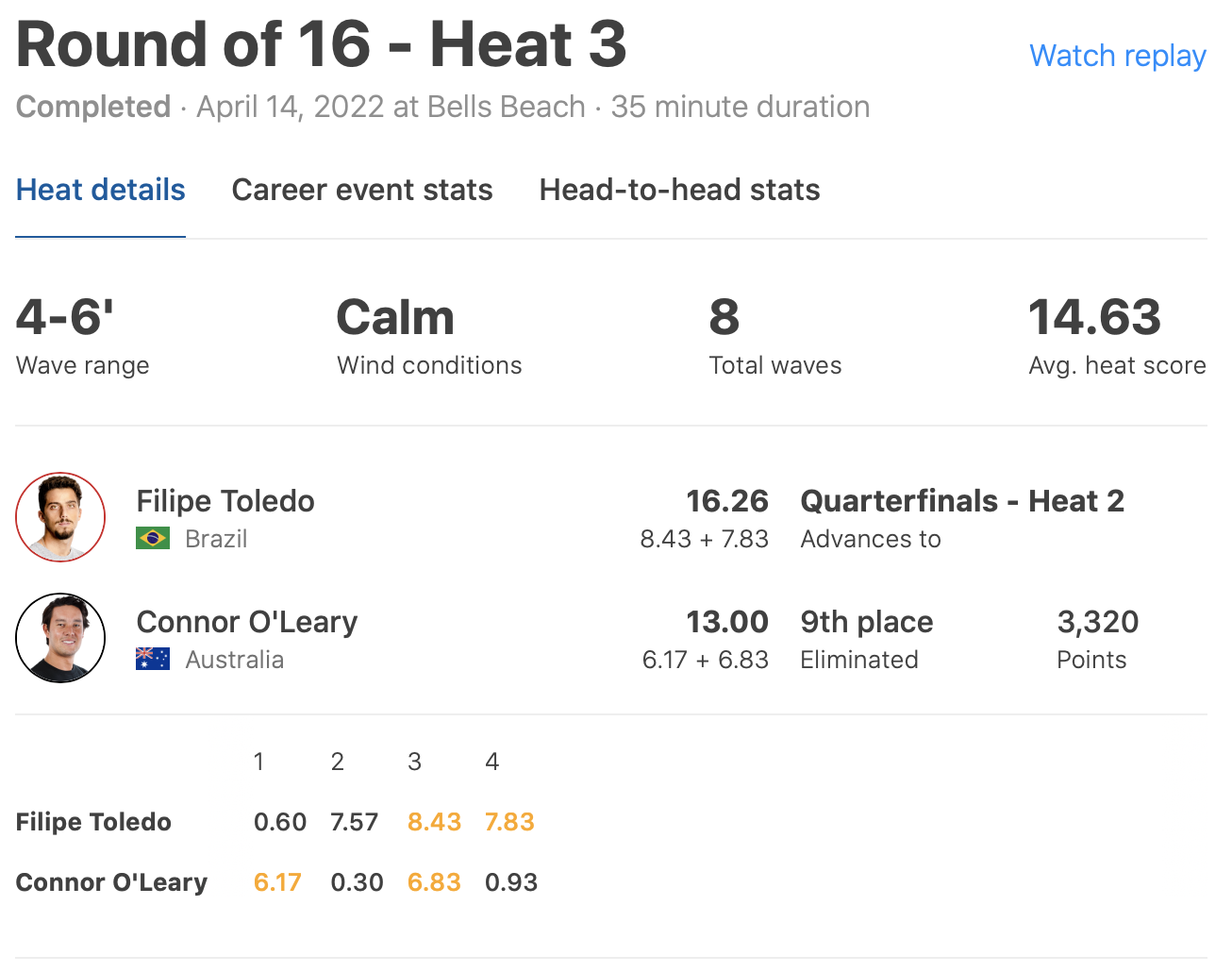Open the Career event stats tab
Screen dimensions: 1232x972
[x=362, y=190]
